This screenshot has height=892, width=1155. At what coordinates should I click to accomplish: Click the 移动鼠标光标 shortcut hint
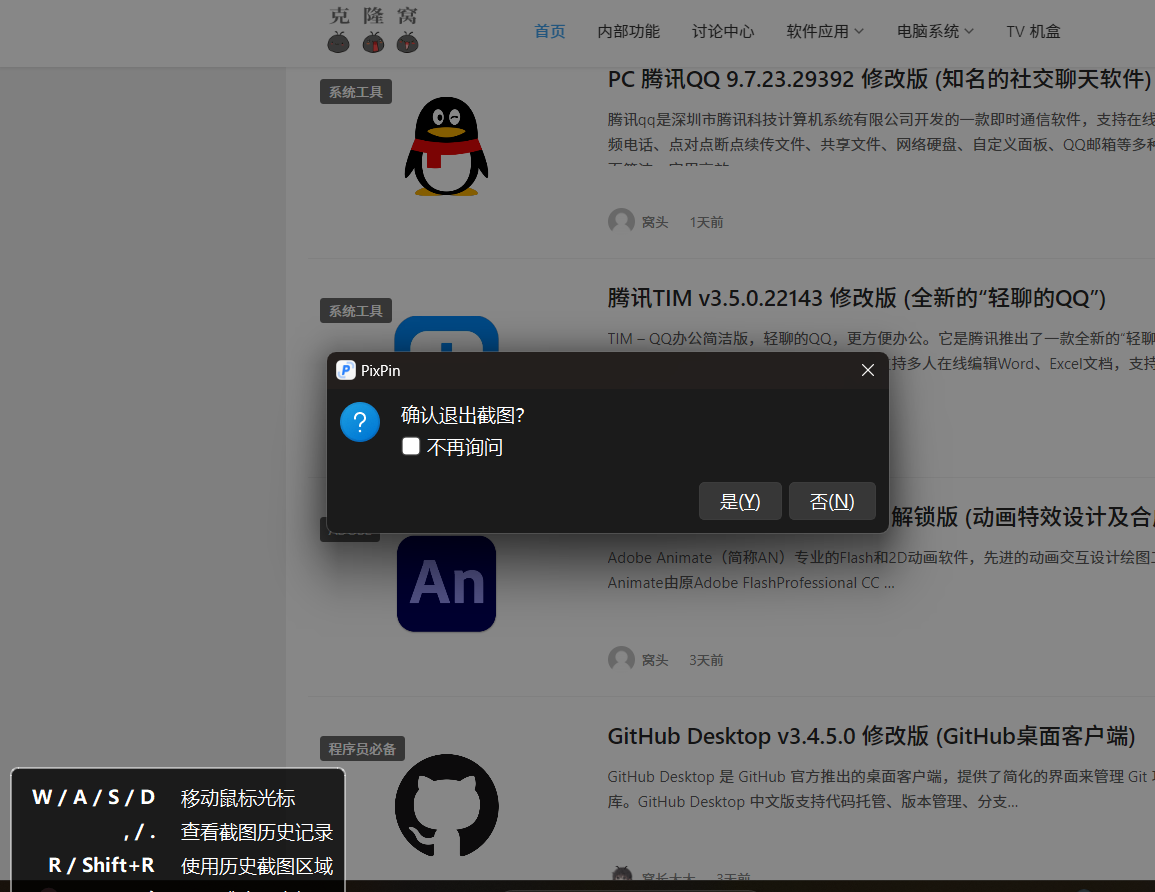tap(238, 798)
